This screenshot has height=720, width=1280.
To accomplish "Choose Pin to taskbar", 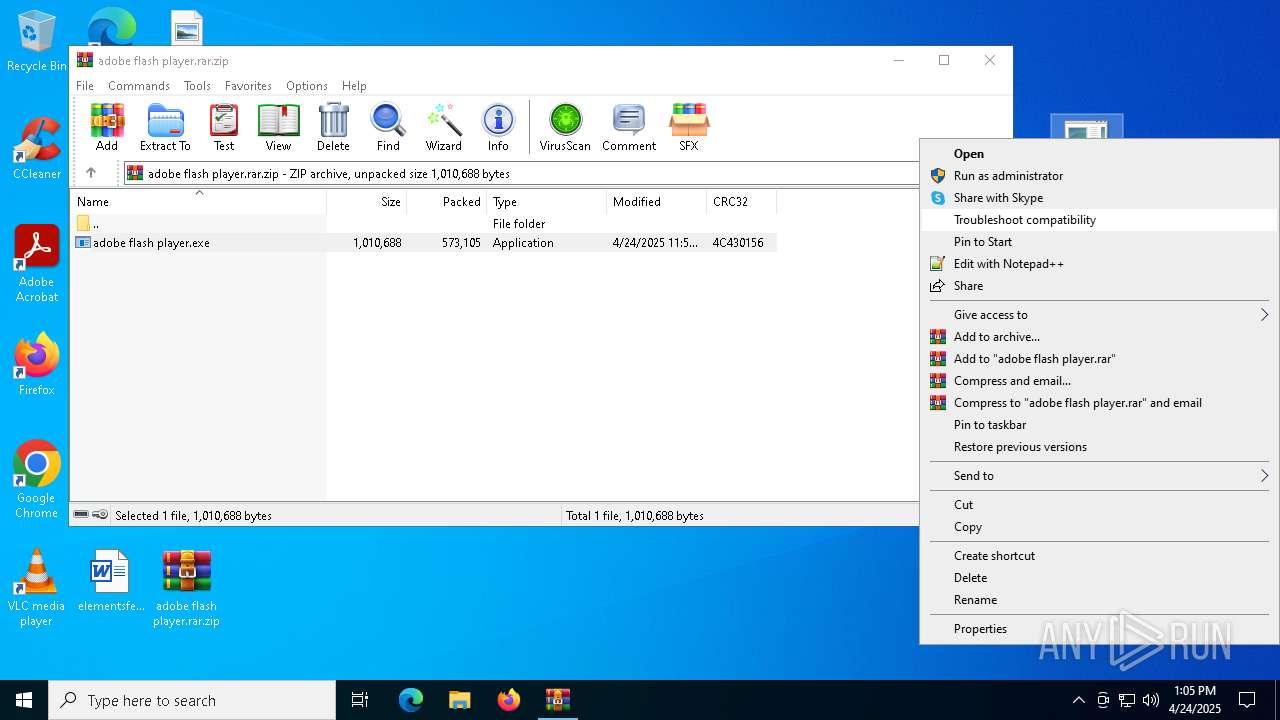I will point(1098,424).
